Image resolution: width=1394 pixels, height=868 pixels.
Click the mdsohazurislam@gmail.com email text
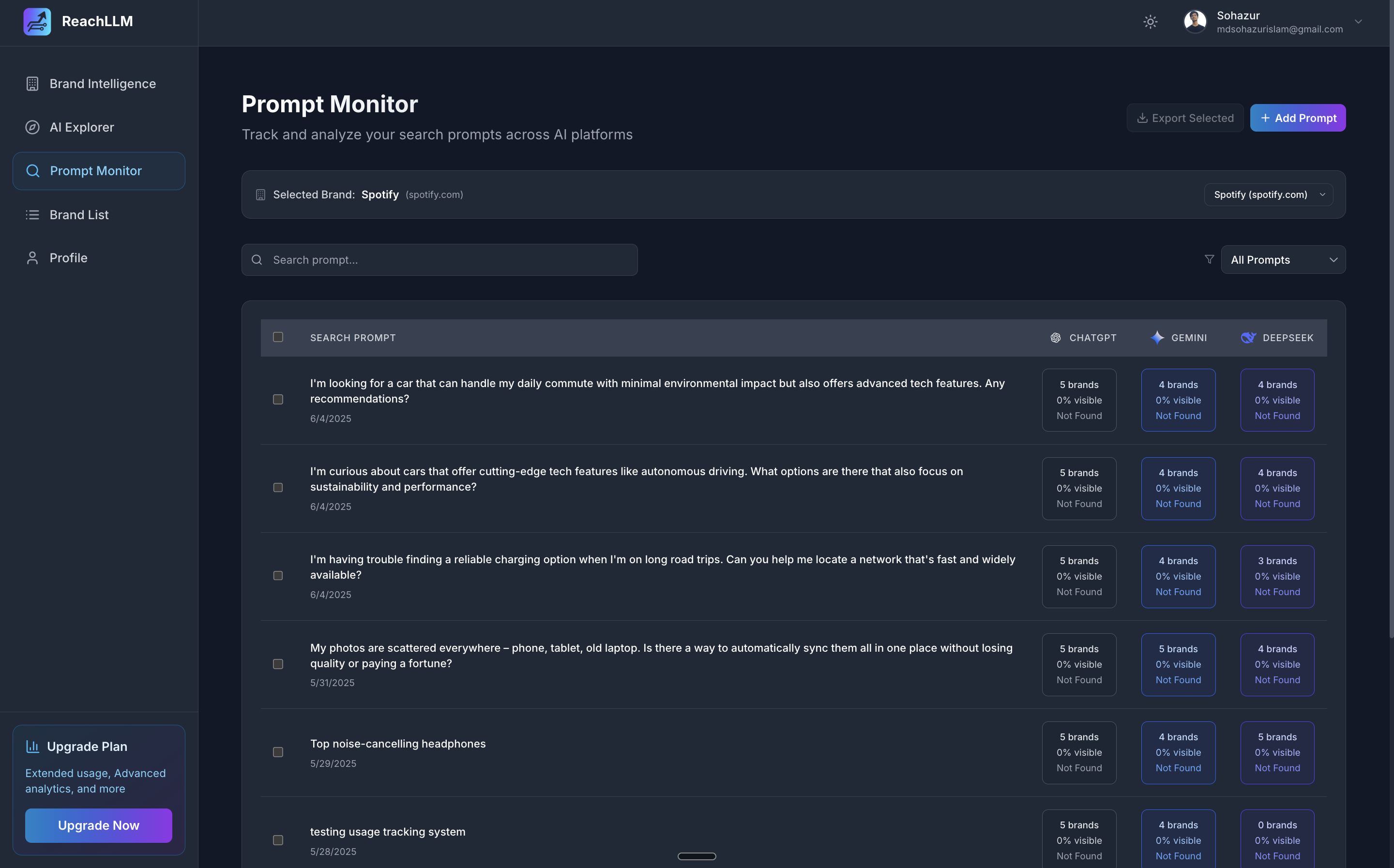1280,30
